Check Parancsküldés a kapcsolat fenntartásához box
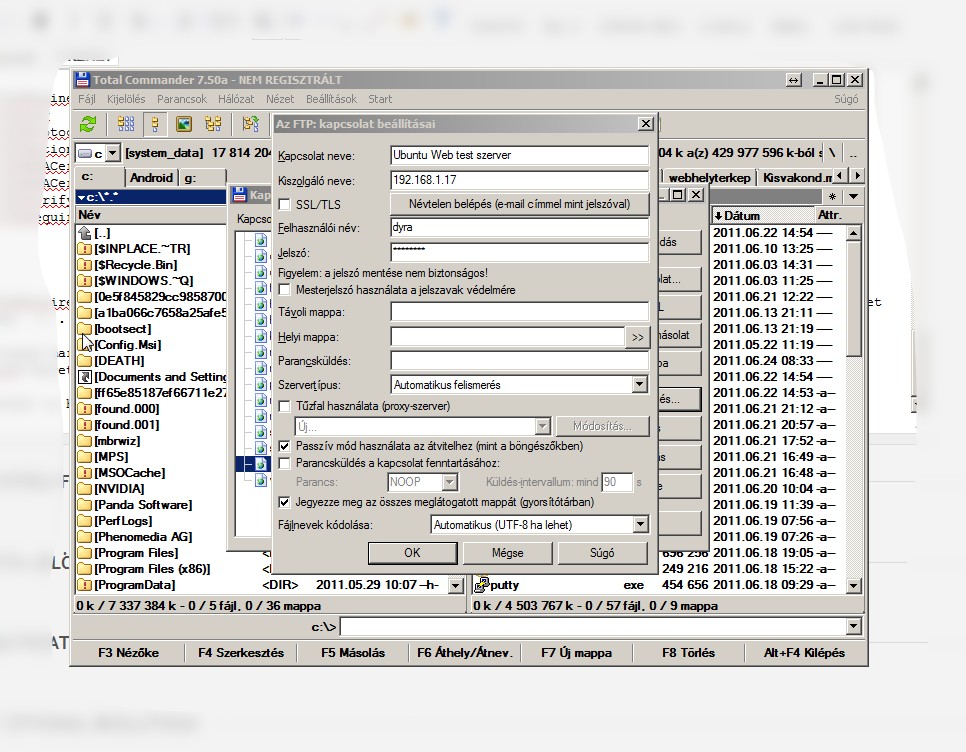966x752 pixels. pyautogui.click(x=285, y=463)
